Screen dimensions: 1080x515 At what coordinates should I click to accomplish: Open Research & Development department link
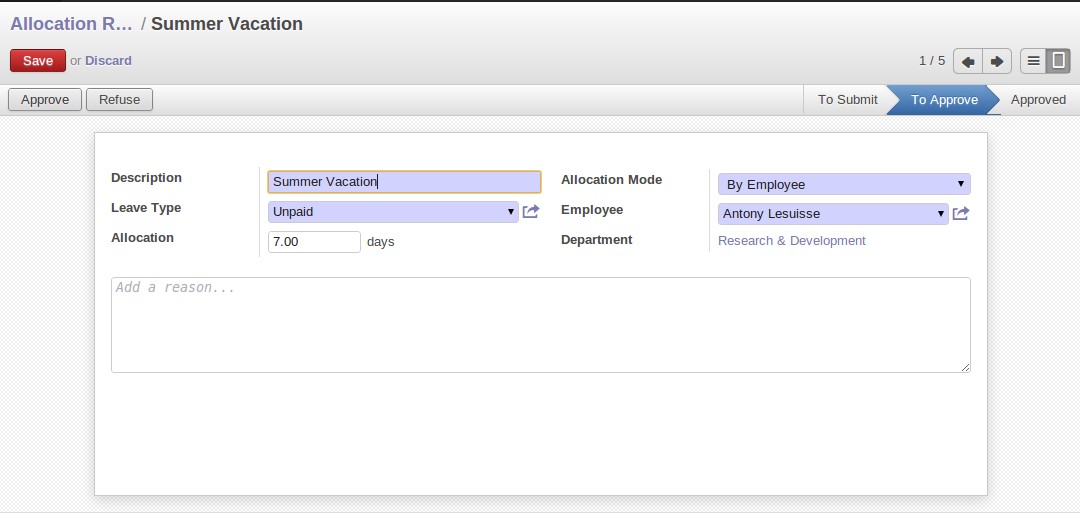tap(791, 240)
